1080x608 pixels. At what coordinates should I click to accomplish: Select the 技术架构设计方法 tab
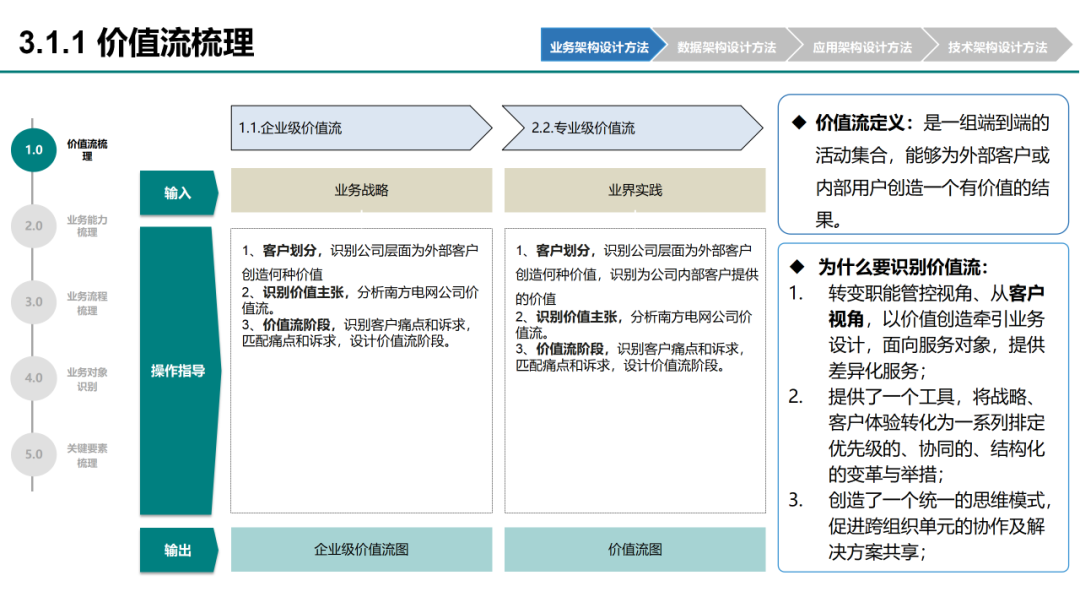[x=997, y=45]
